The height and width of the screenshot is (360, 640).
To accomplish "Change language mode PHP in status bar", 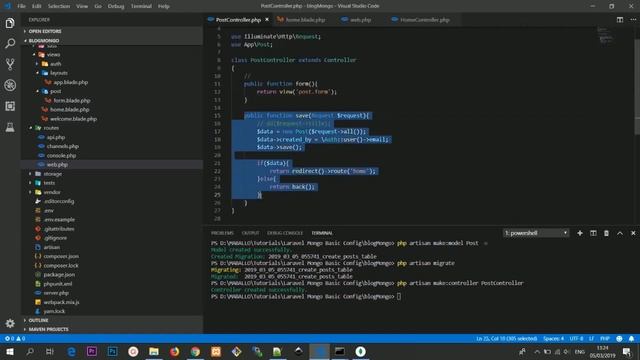I will coord(605,339).
